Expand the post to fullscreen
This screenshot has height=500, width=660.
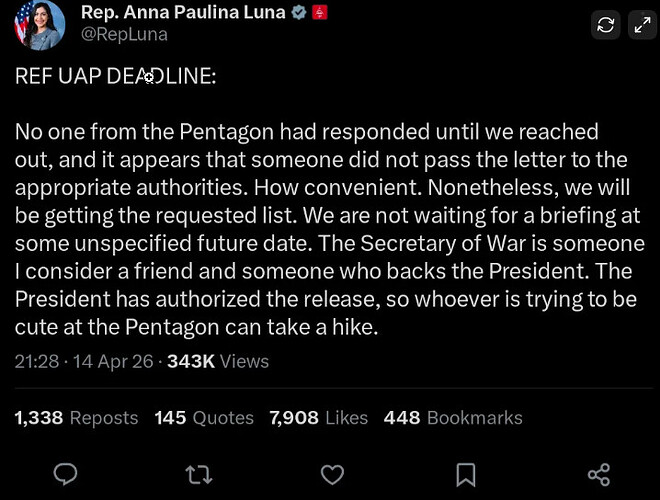(x=640, y=26)
